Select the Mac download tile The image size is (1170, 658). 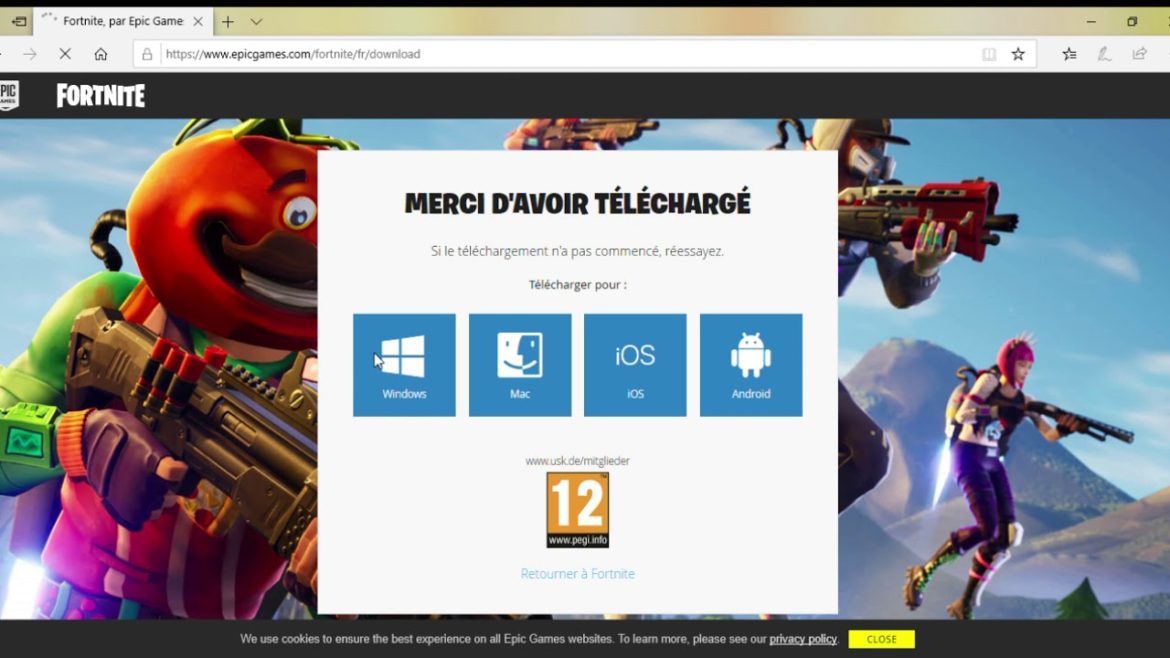pos(520,365)
